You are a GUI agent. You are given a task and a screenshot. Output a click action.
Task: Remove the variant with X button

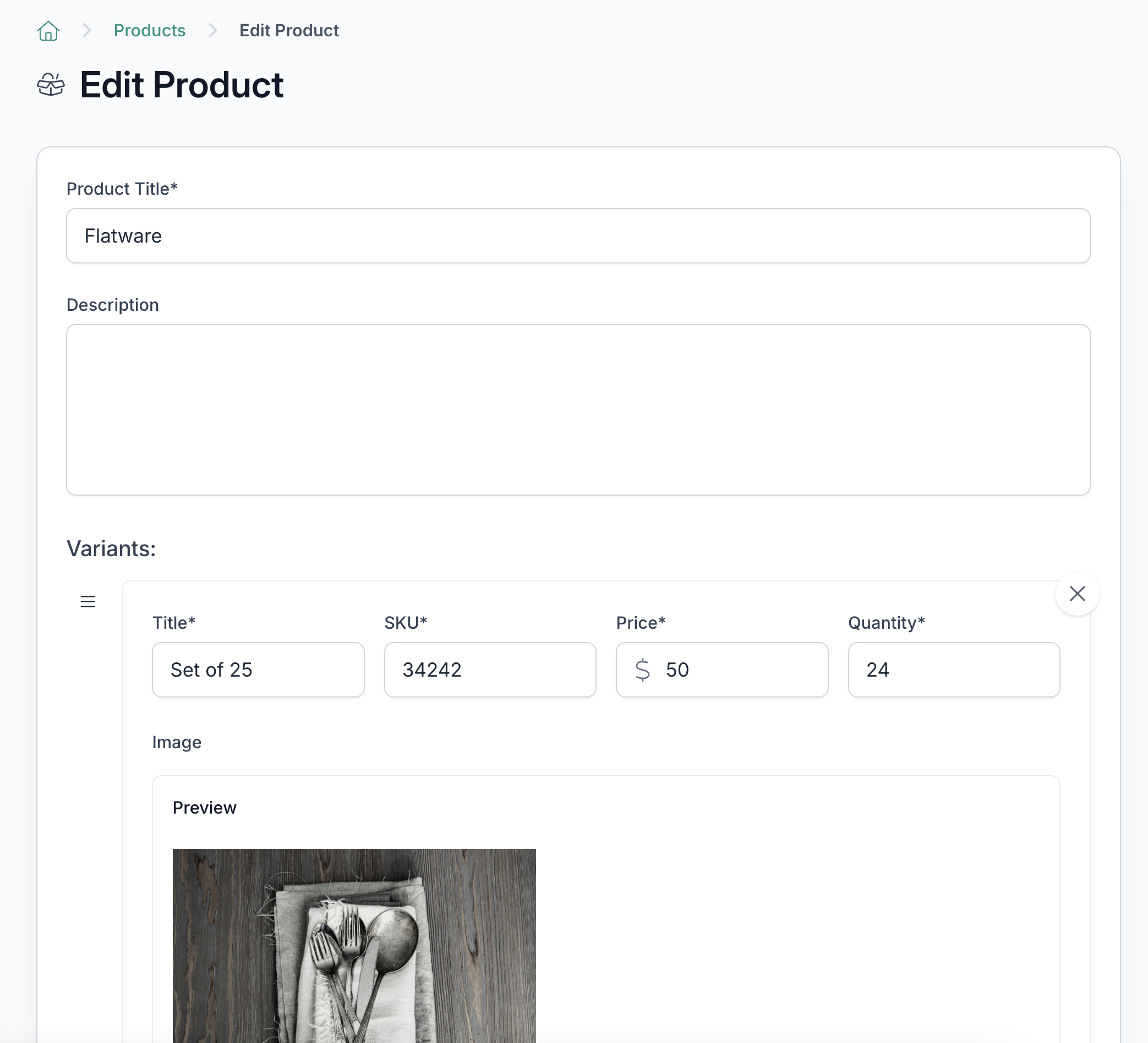point(1076,594)
